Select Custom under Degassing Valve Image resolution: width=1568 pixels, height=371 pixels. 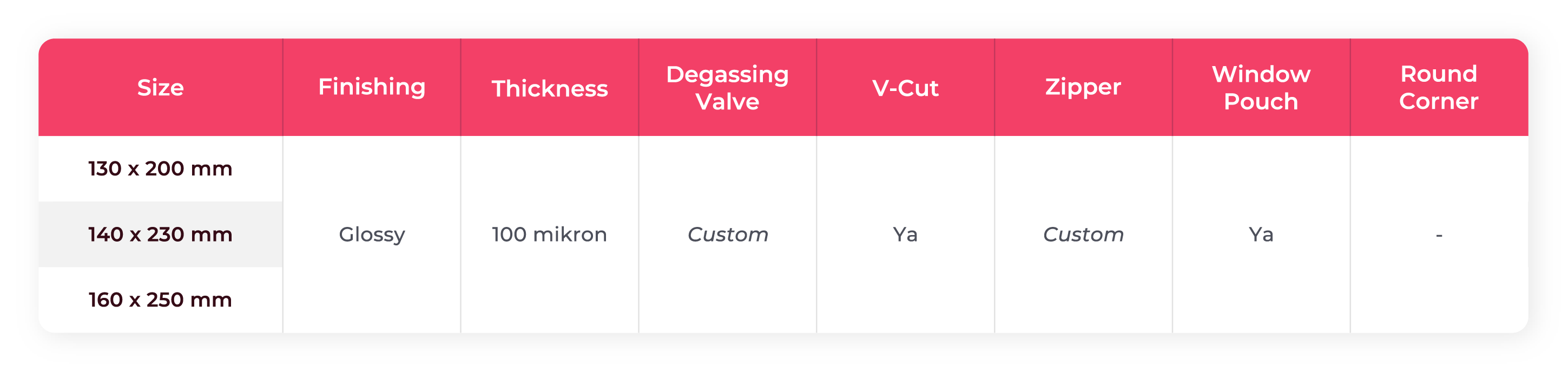point(727,235)
